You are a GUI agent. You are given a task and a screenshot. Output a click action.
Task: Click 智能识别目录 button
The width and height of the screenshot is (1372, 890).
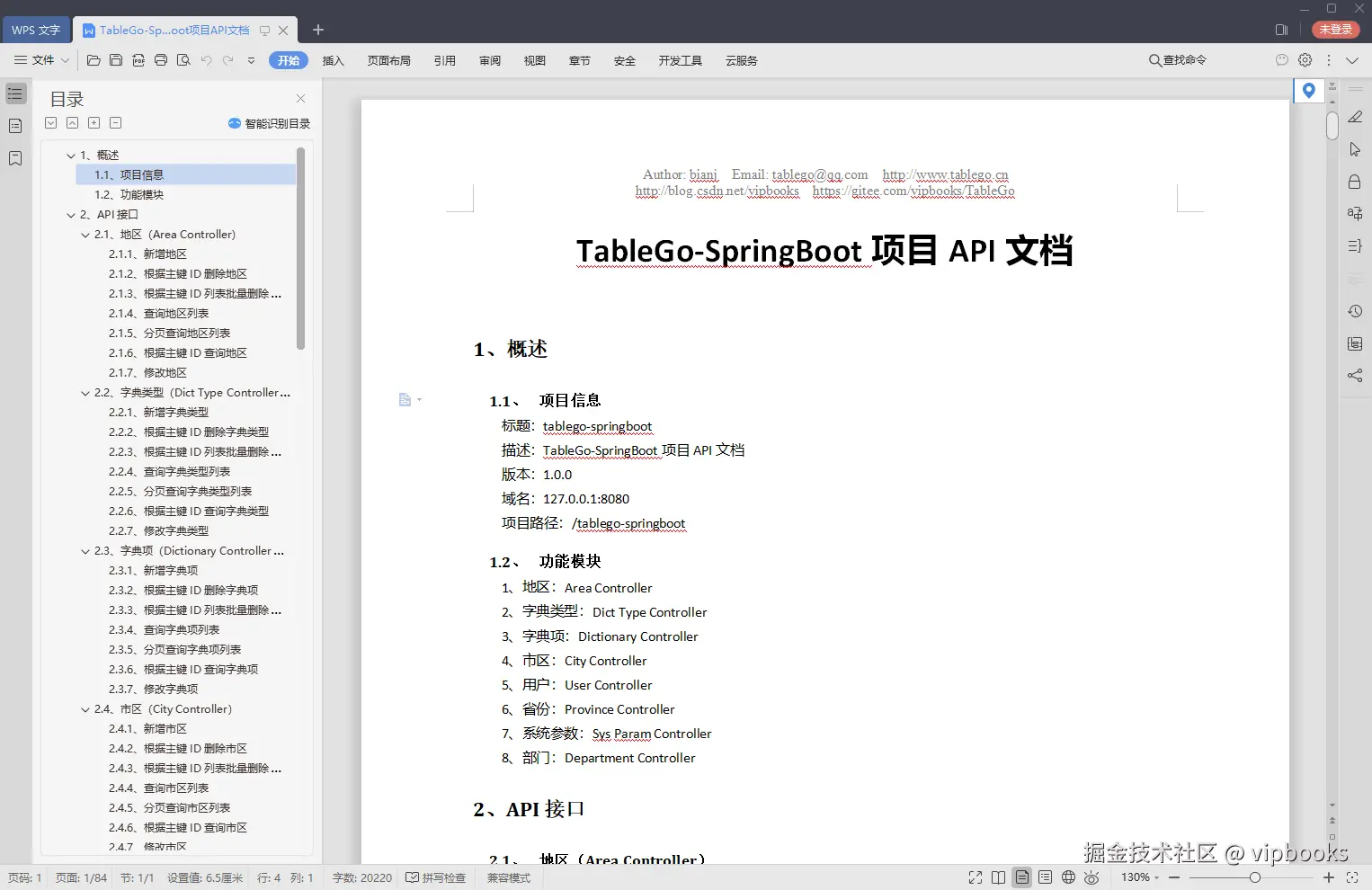(x=270, y=123)
